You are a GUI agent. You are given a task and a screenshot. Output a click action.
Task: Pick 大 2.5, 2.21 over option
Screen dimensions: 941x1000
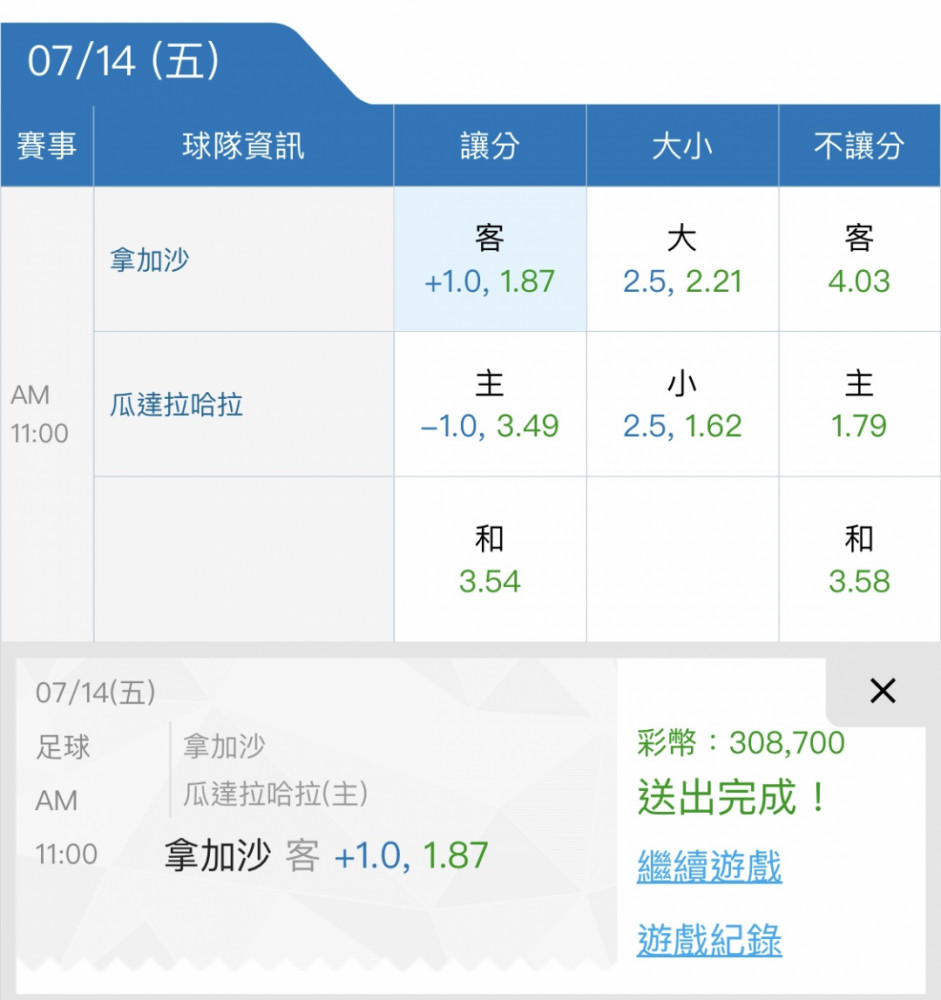click(x=682, y=259)
